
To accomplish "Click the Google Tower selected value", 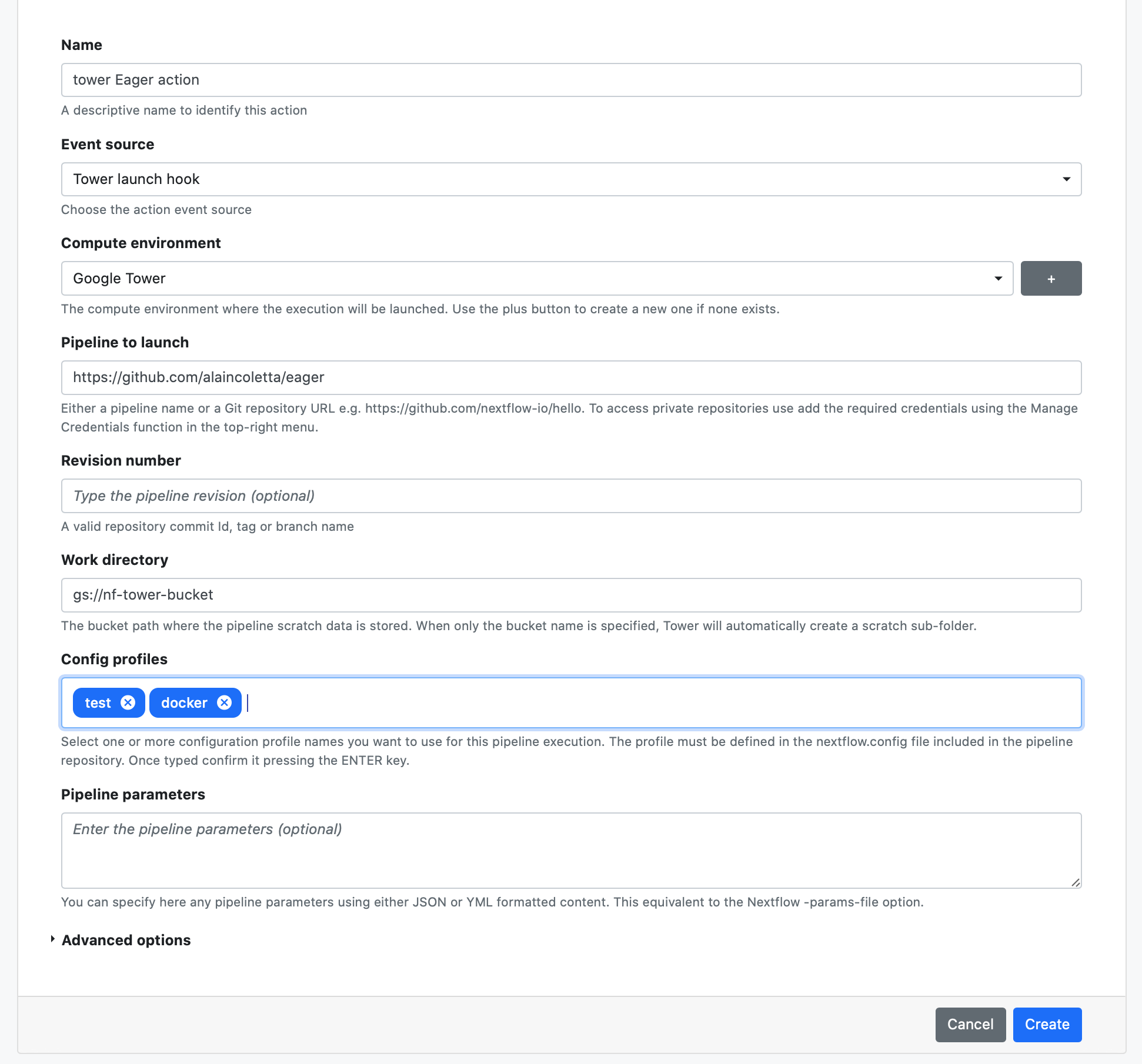I will click(119, 279).
